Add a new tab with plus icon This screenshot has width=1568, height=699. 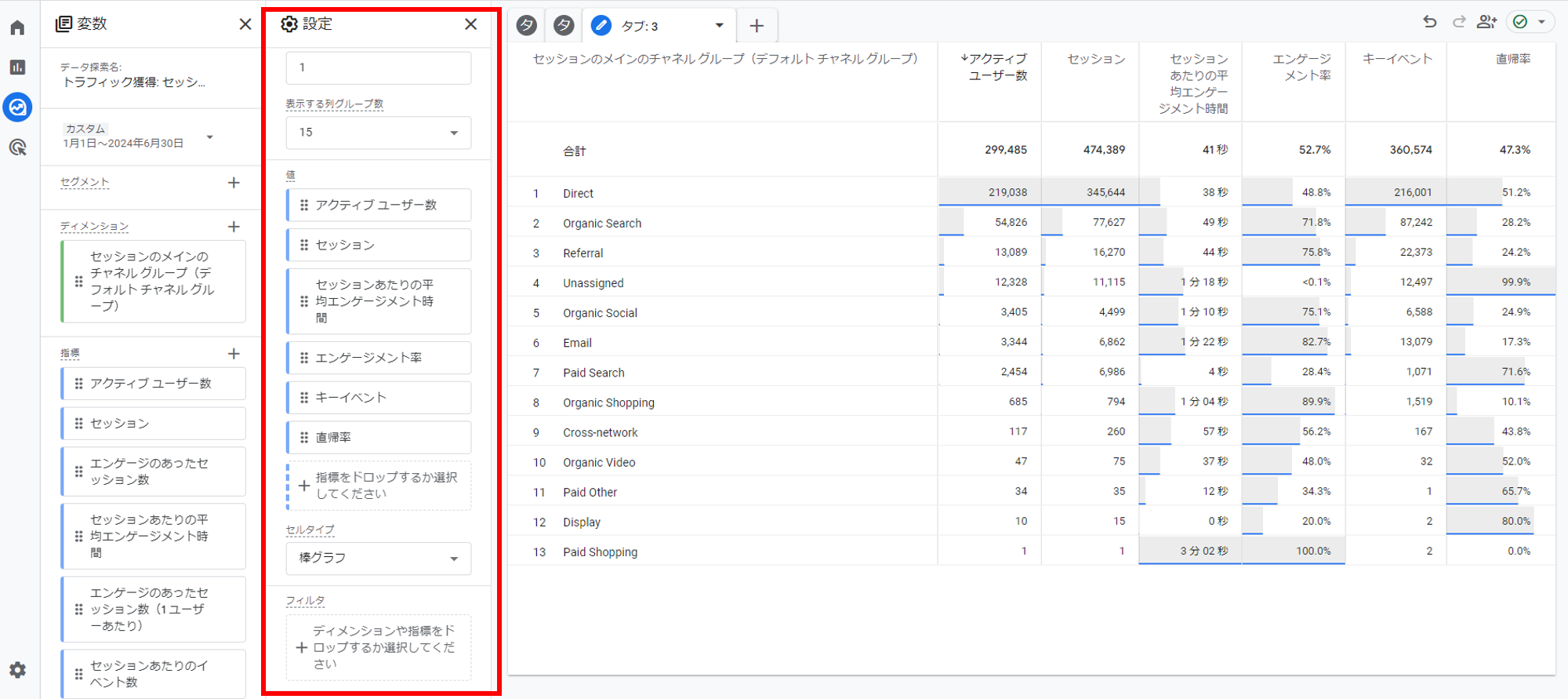point(757,26)
